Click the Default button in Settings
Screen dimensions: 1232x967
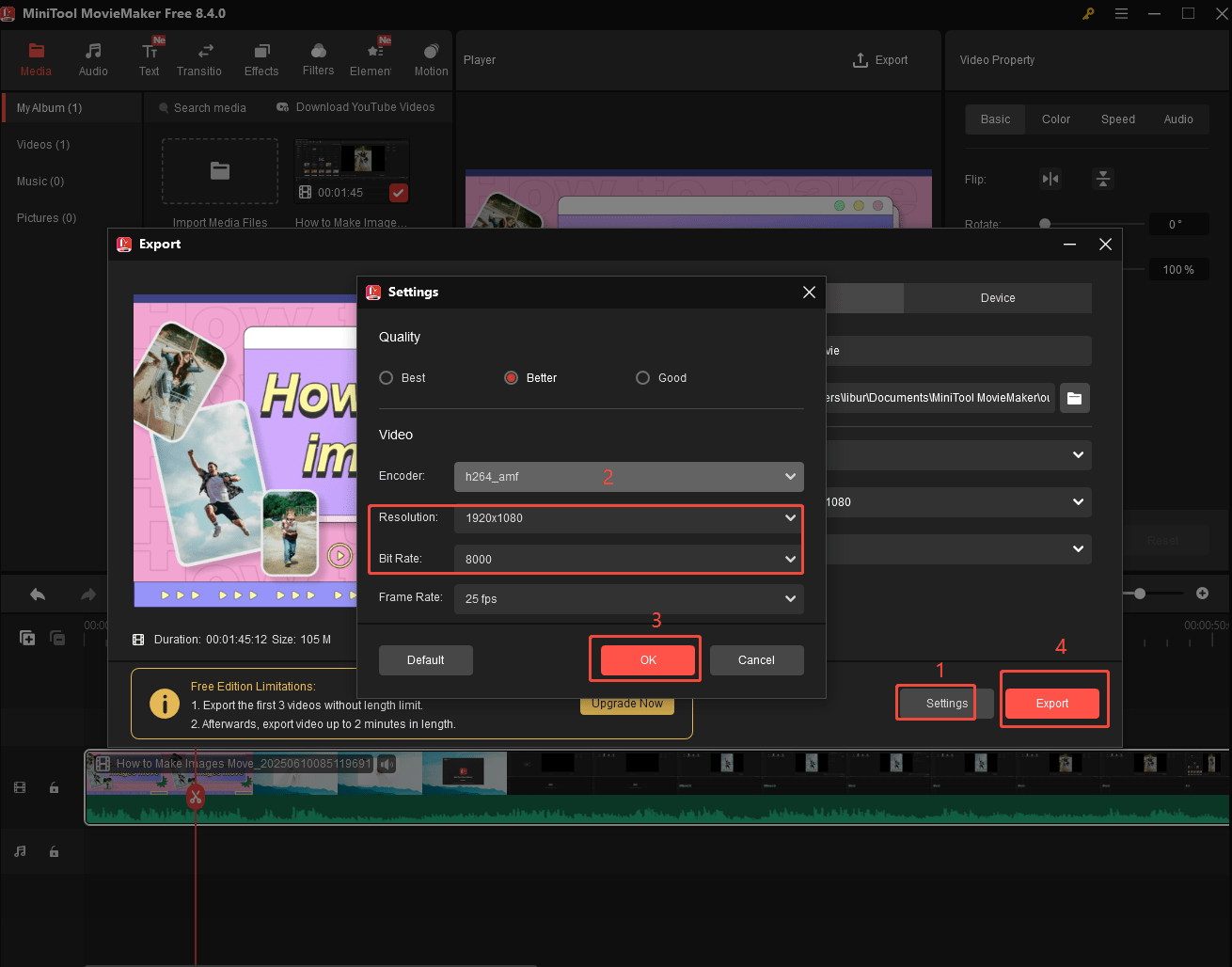pos(425,659)
